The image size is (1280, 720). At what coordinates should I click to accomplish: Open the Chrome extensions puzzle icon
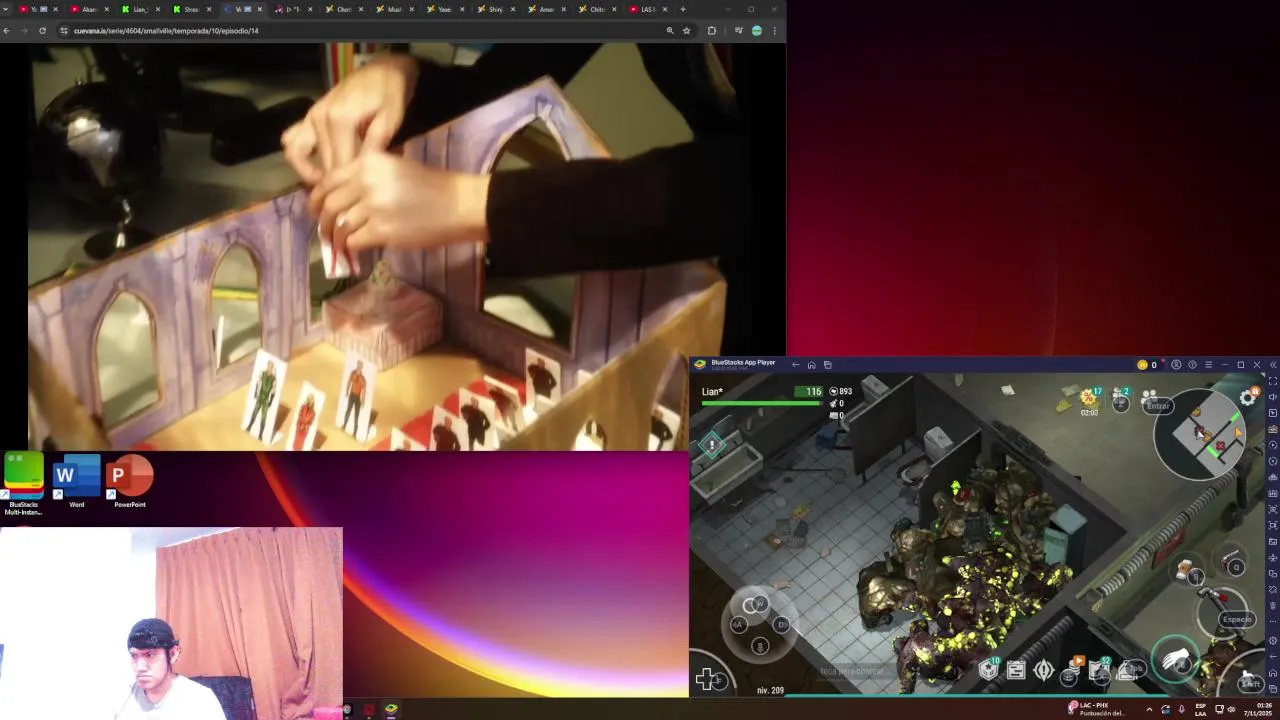pyautogui.click(x=712, y=31)
